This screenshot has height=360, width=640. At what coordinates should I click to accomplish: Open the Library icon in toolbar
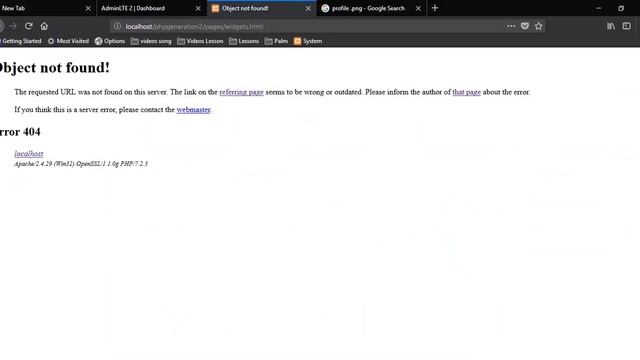point(611,26)
